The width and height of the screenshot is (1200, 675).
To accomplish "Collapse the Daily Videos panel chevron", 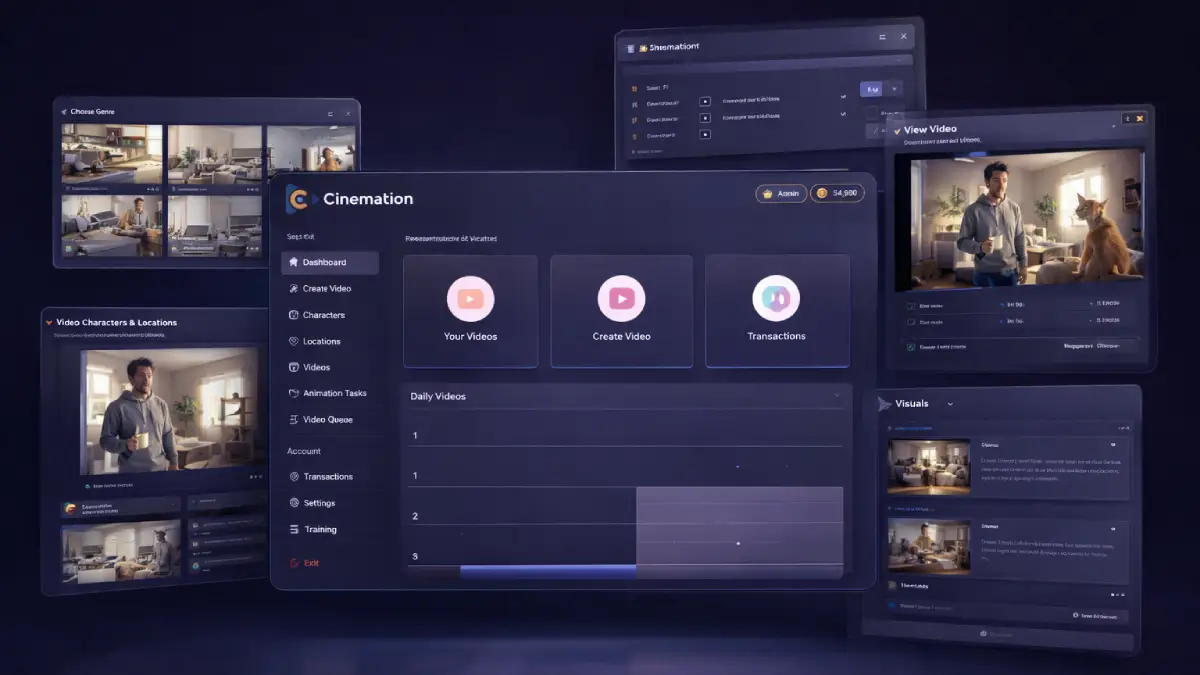I will click(x=837, y=397).
